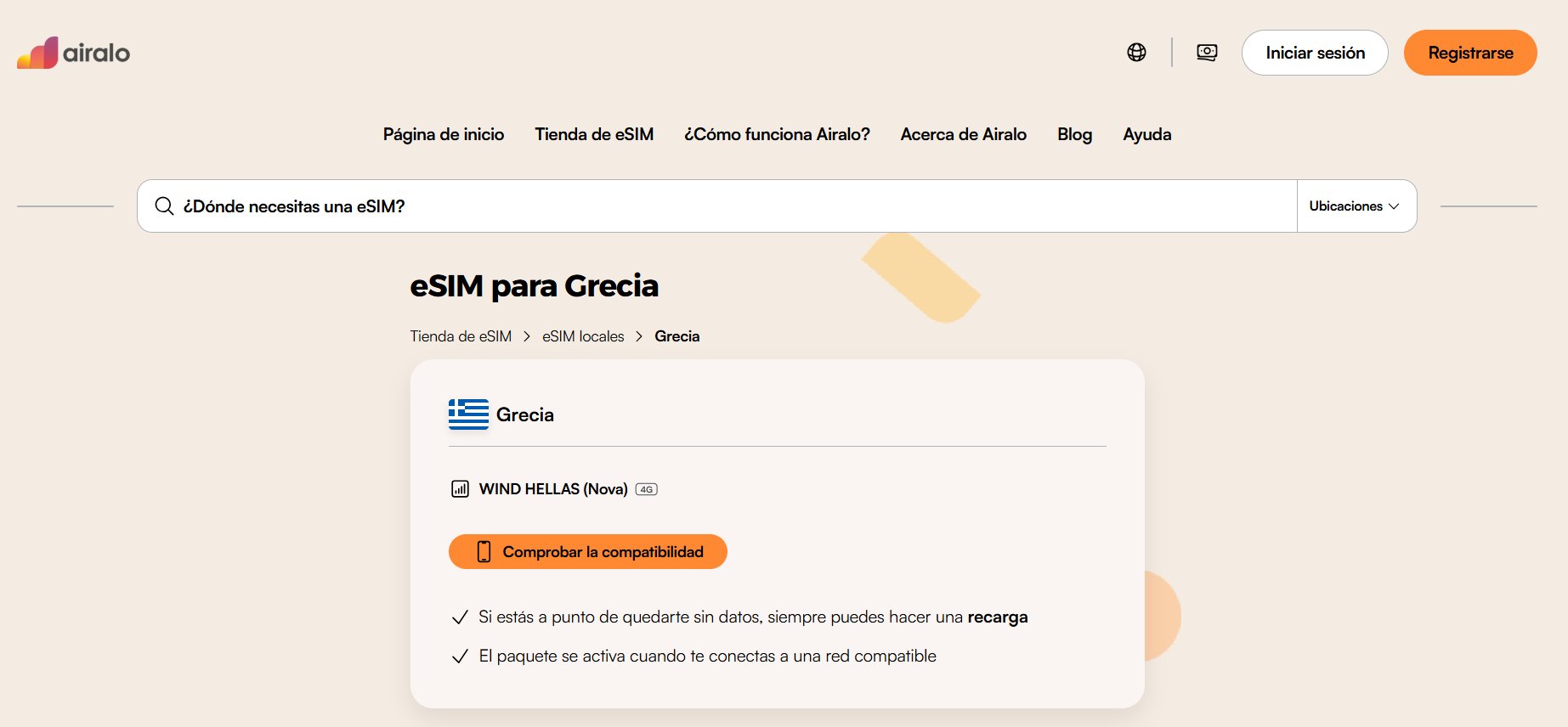
Task: Open ¿Cómo funciona Airalo? page
Action: (x=777, y=134)
